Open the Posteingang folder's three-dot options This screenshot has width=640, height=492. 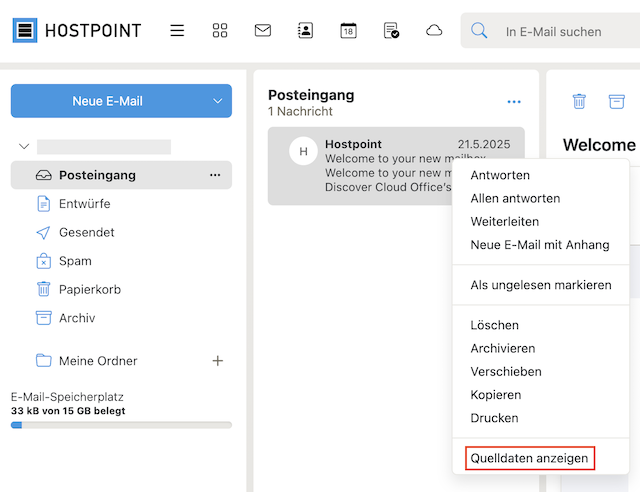pos(215,175)
